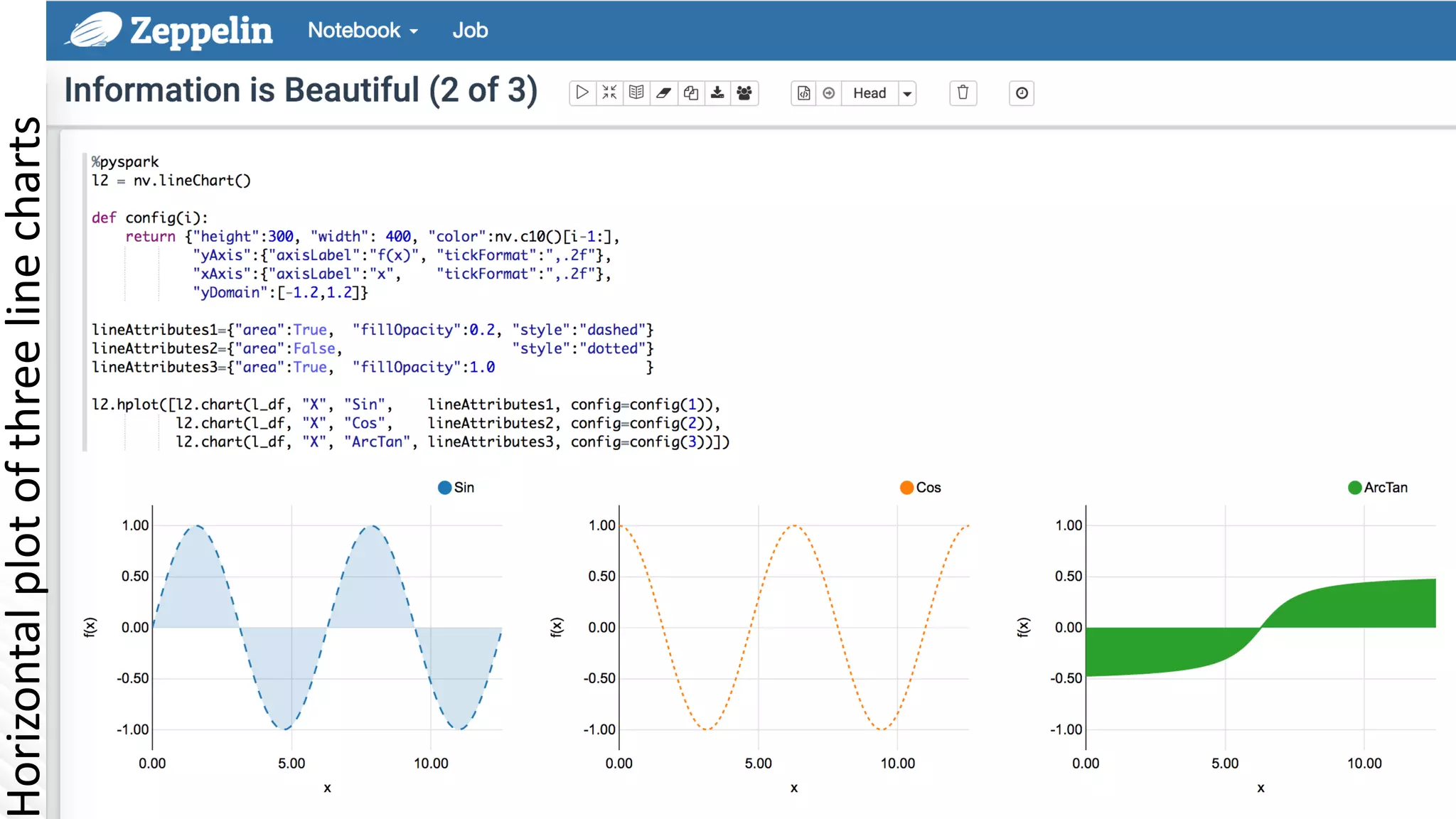Screen dimensions: 1456x819
Task: Click the green ArcTan legend dot
Action: 1354,488
